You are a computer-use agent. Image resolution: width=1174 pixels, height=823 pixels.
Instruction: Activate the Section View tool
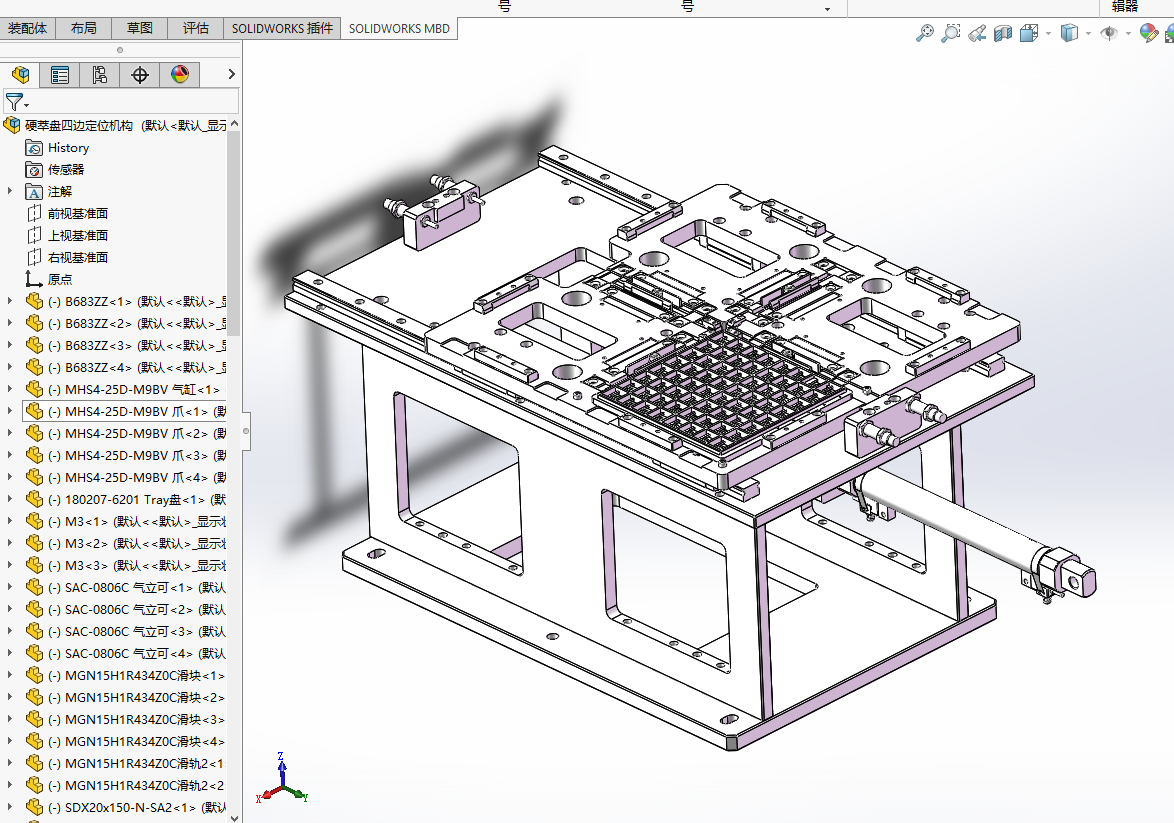pos(1003,33)
